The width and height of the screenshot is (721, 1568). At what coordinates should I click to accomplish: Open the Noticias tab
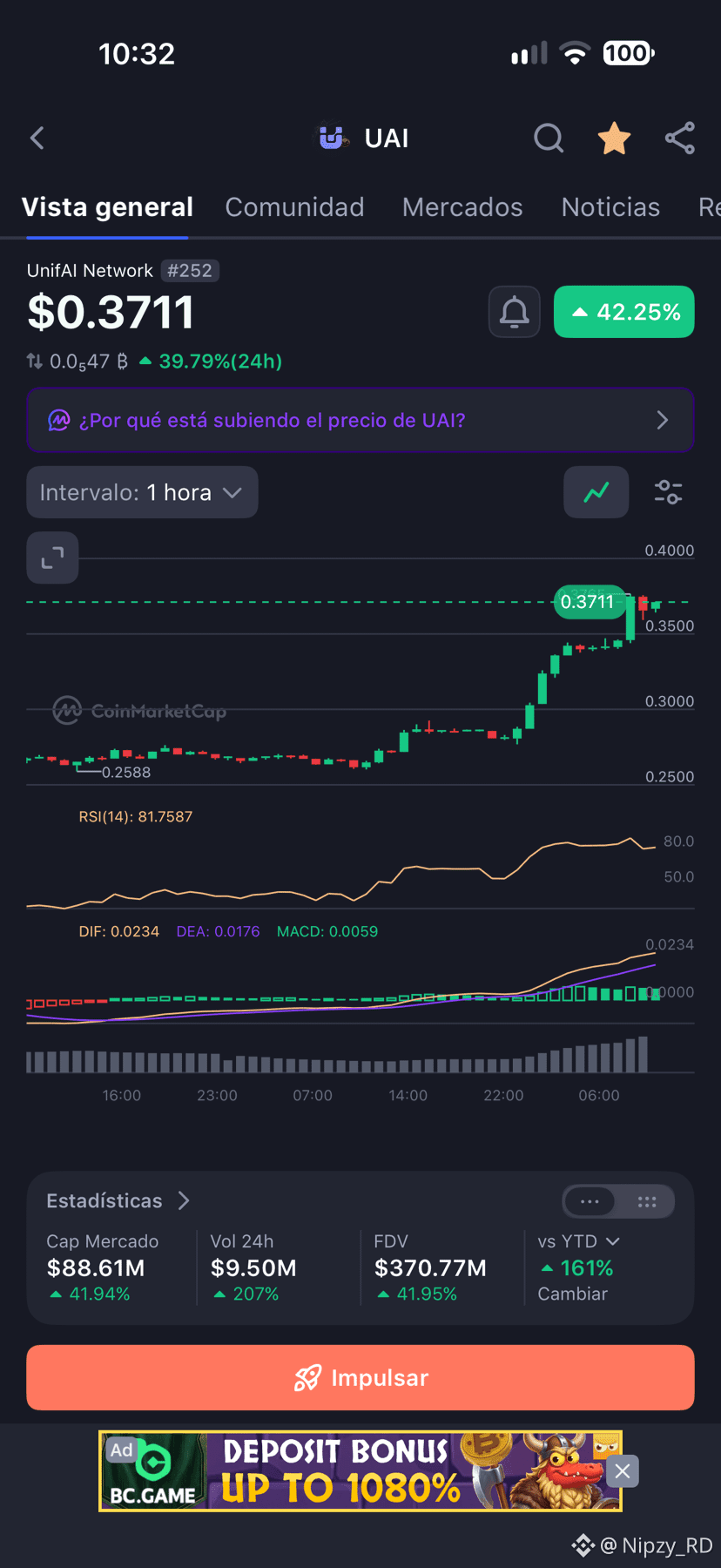(610, 207)
